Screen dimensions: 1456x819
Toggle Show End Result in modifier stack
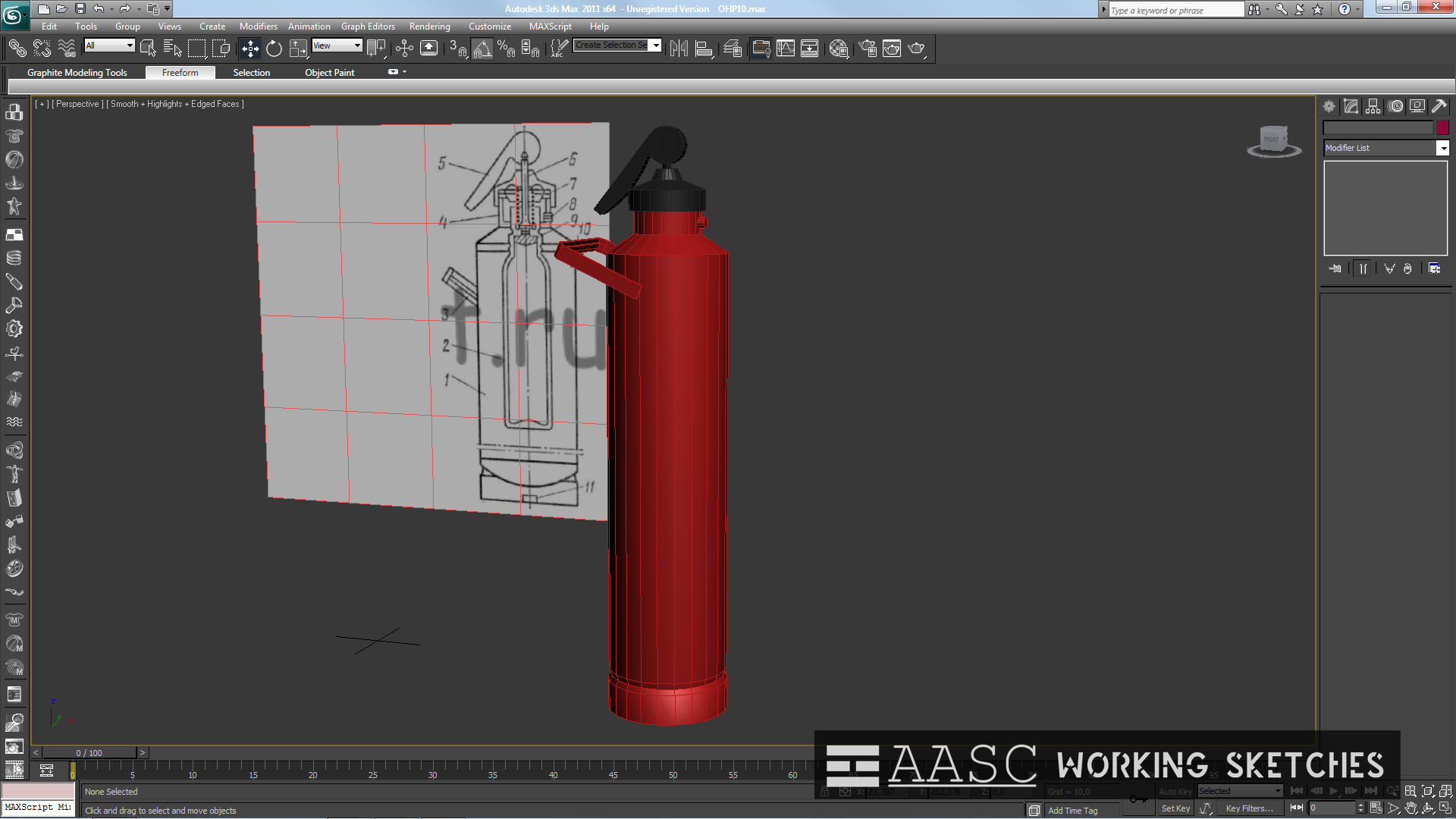[1363, 268]
